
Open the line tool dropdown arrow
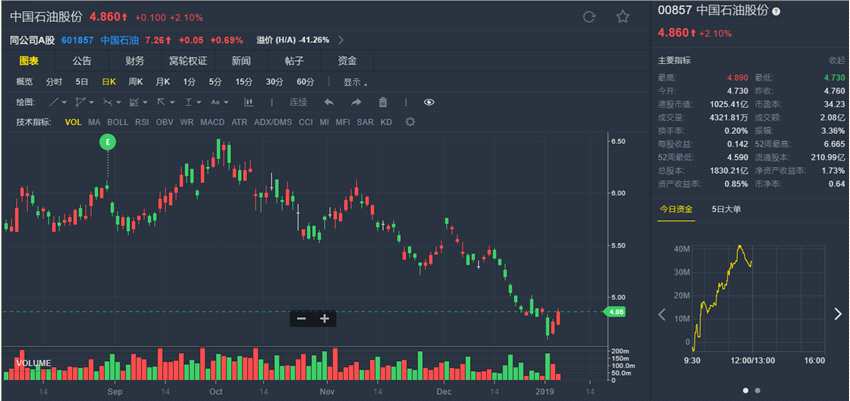[x=65, y=102]
